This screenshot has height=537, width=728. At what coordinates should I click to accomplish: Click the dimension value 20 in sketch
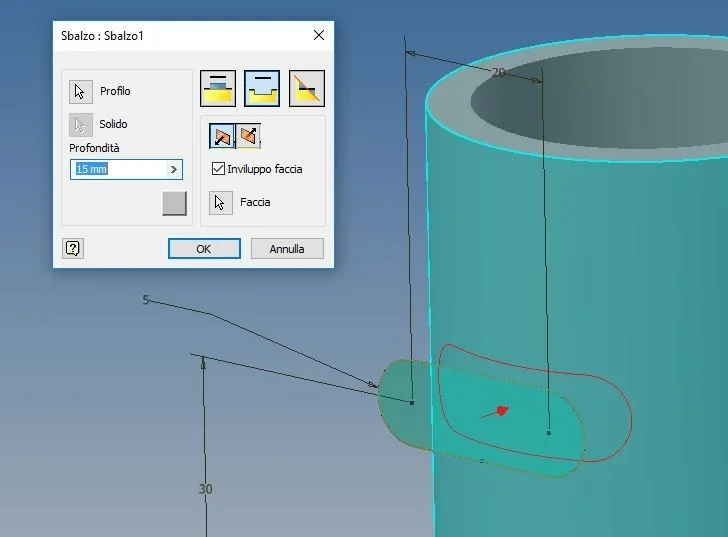coord(498,73)
